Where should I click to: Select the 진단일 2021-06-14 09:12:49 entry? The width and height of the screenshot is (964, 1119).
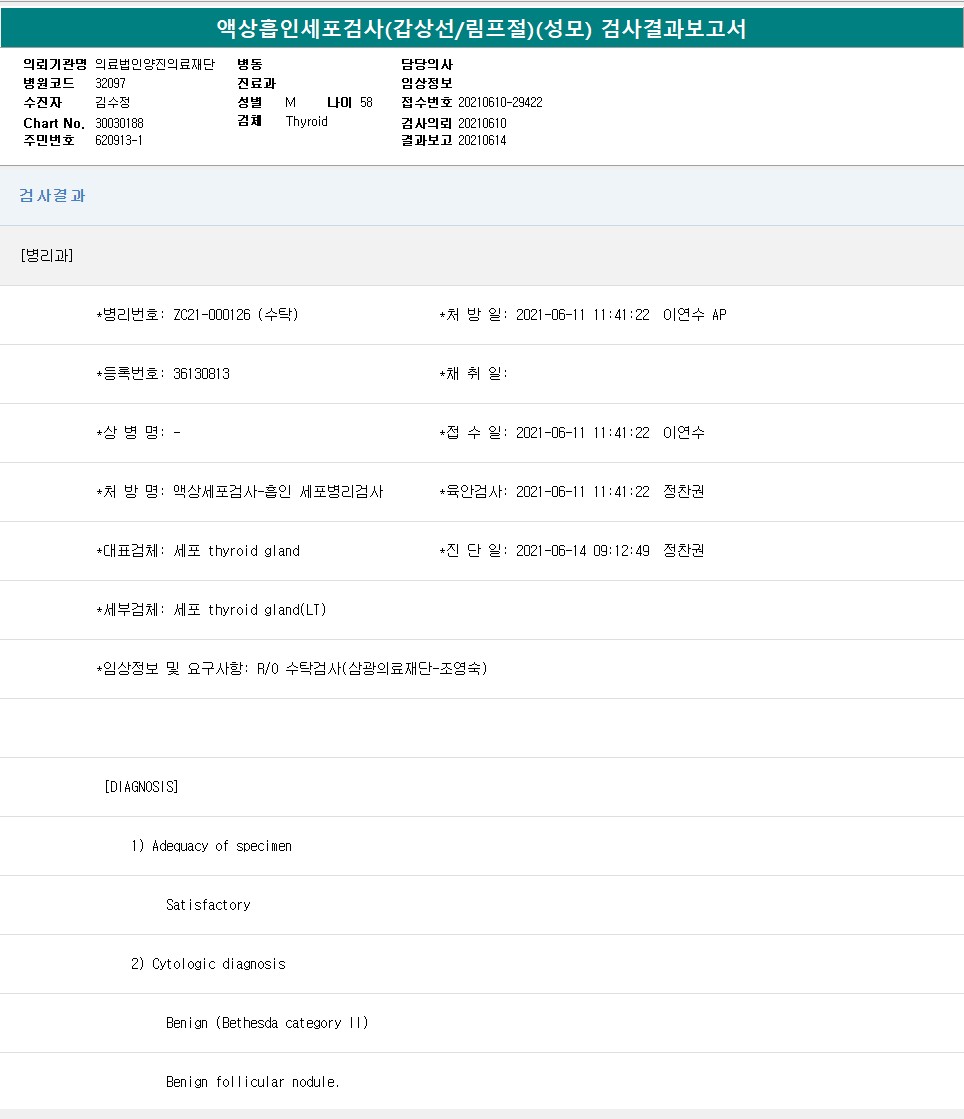tap(572, 551)
